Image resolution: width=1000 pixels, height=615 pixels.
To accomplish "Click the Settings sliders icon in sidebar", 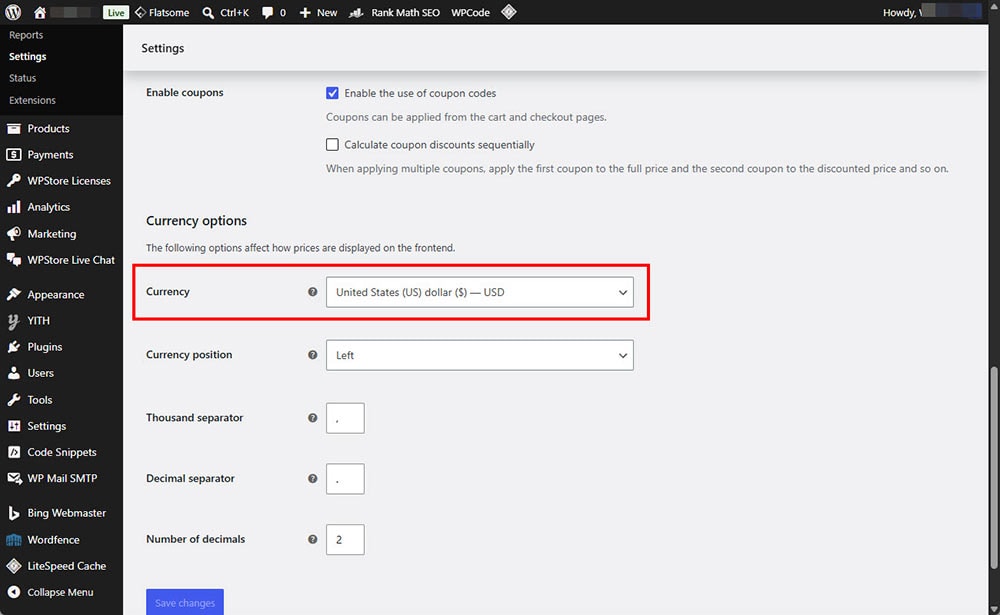I will coord(13,426).
